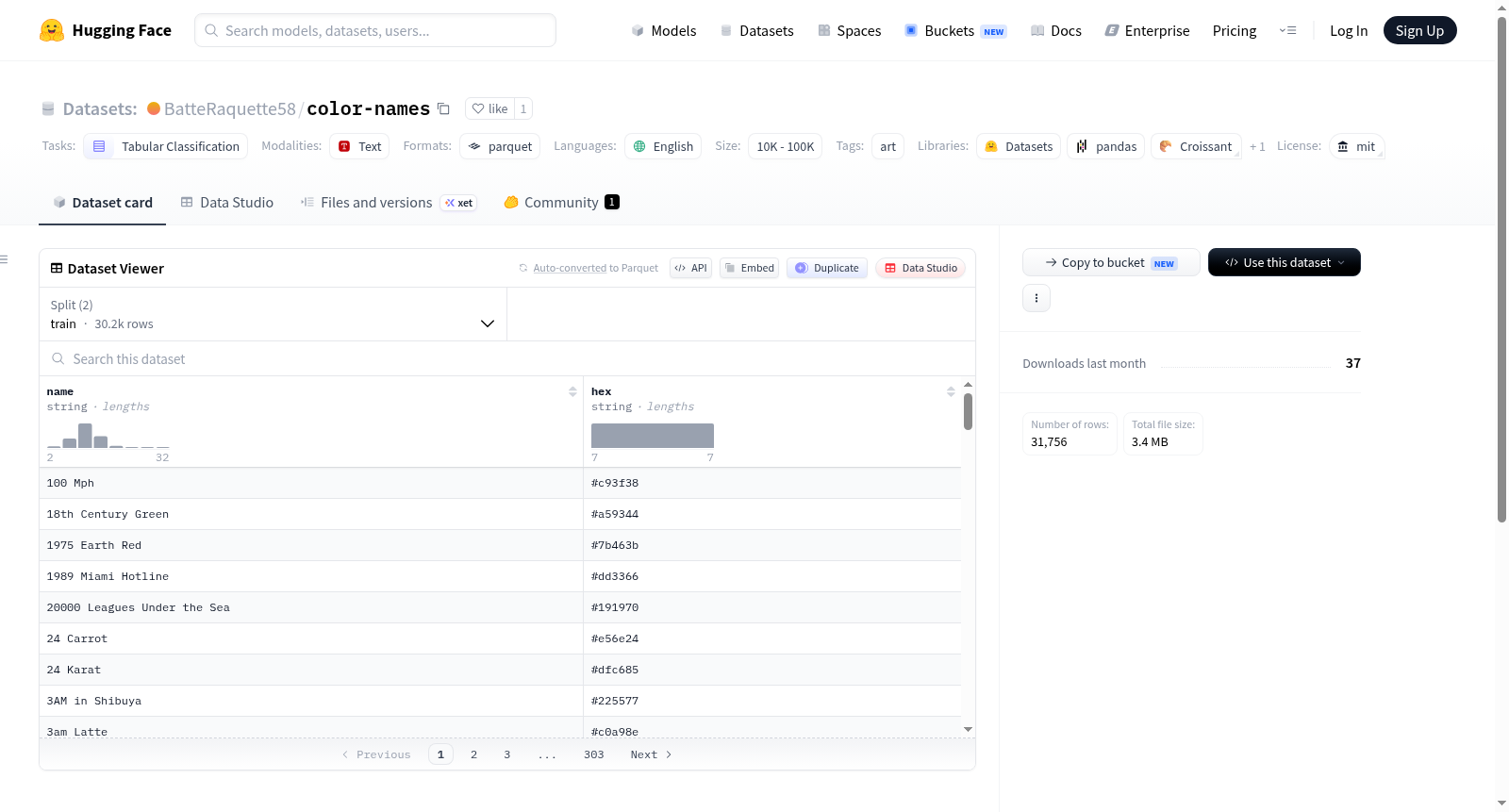Show the mit license tag
The height and width of the screenshot is (812, 1509).
coord(1356,146)
